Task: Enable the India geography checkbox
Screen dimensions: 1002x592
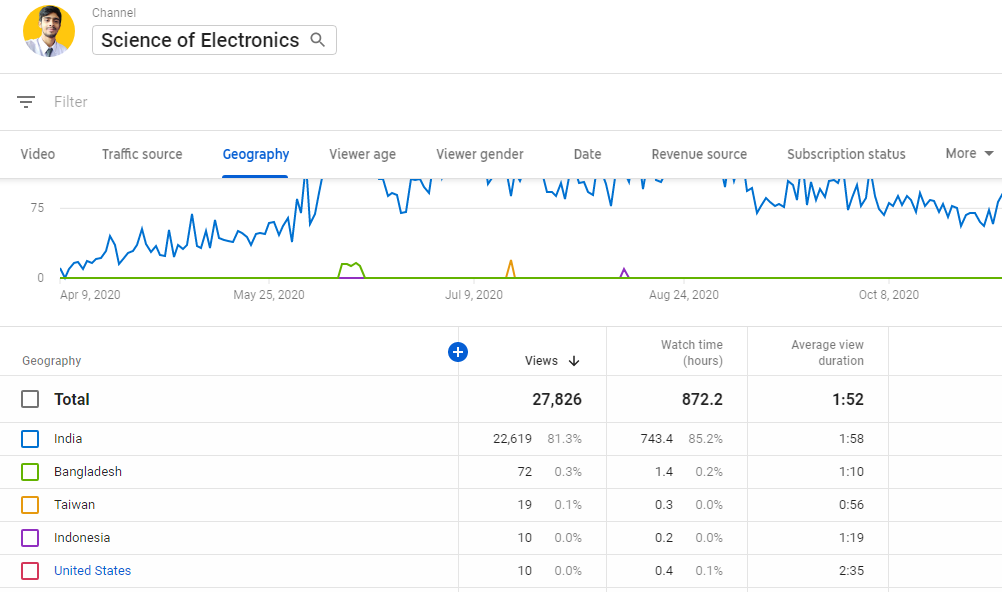Action: coord(29,438)
